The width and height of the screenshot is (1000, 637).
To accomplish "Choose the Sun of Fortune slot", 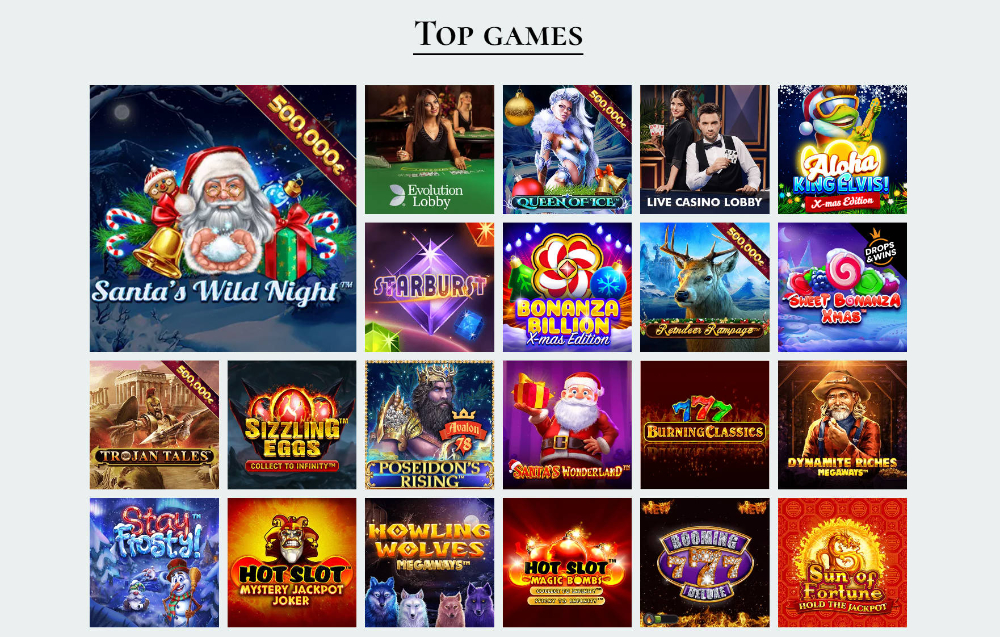I will (842, 562).
